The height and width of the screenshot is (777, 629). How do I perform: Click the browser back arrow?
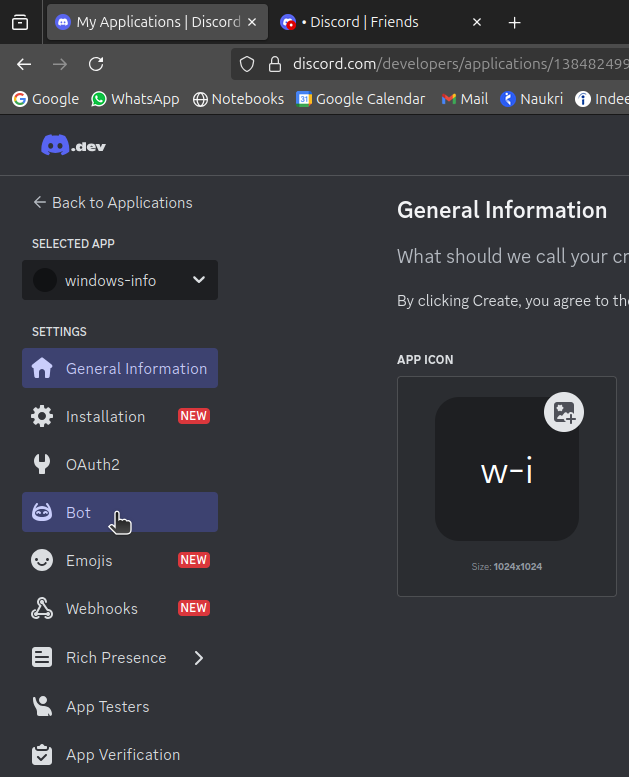(24, 64)
